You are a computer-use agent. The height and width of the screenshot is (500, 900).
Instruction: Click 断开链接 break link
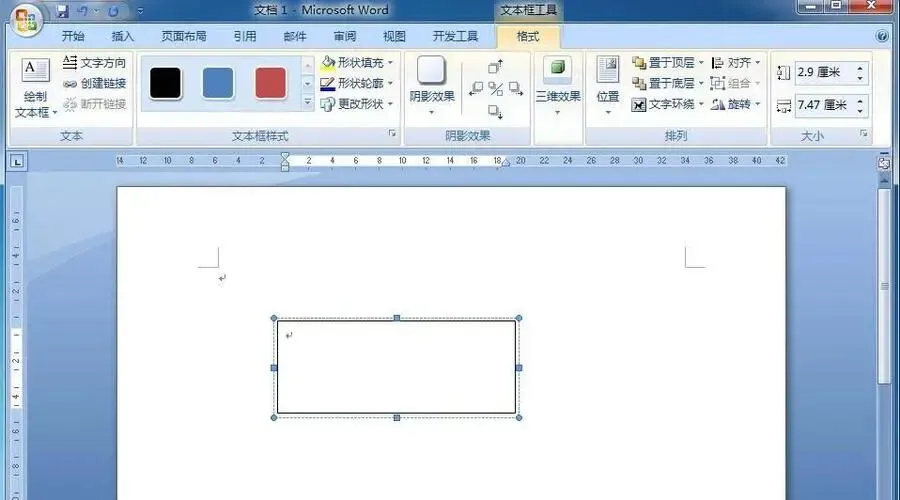[x=95, y=104]
